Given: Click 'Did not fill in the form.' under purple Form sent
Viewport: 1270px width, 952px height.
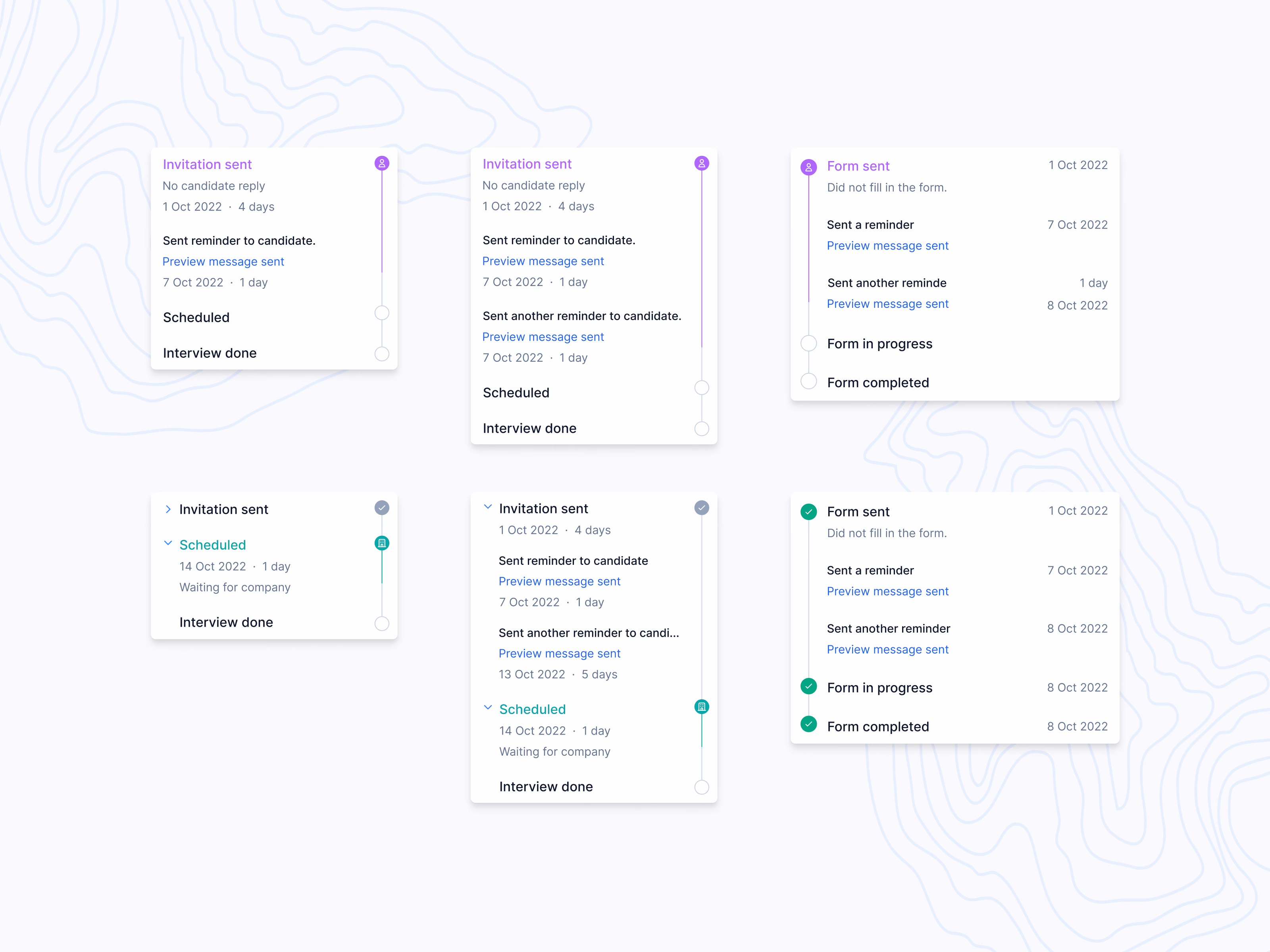Looking at the screenshot, I should tap(887, 188).
